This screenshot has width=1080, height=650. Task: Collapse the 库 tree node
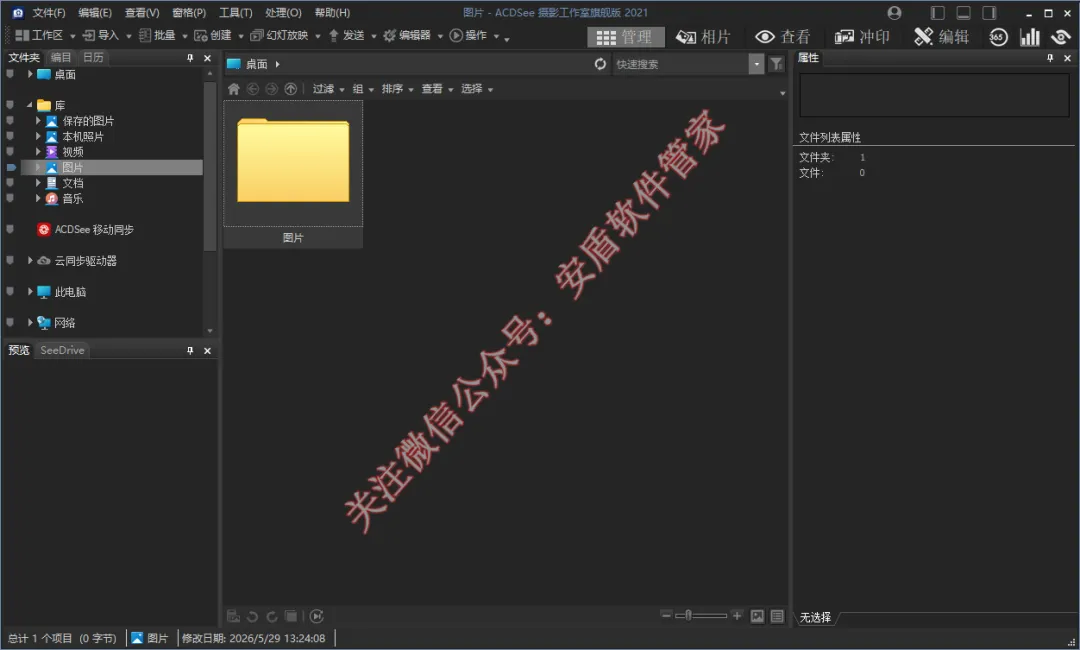(x=30, y=105)
